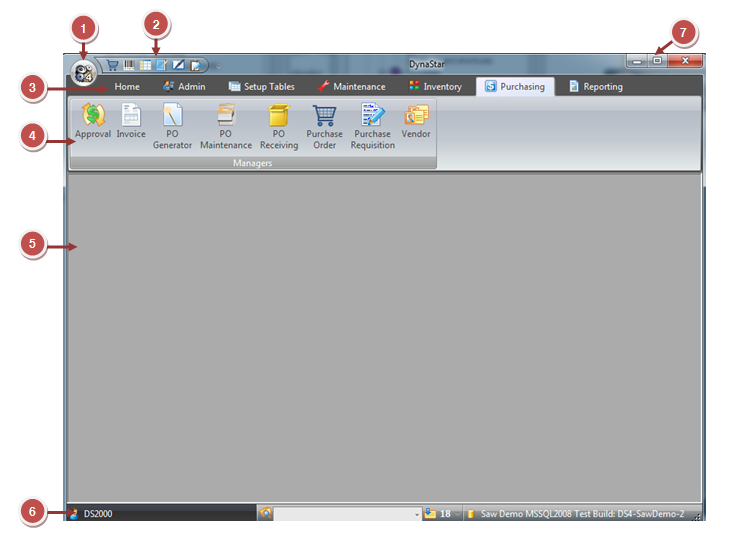The image size is (732, 542).
Task: Click the Purchase Order cart icon
Action: (x=324, y=124)
